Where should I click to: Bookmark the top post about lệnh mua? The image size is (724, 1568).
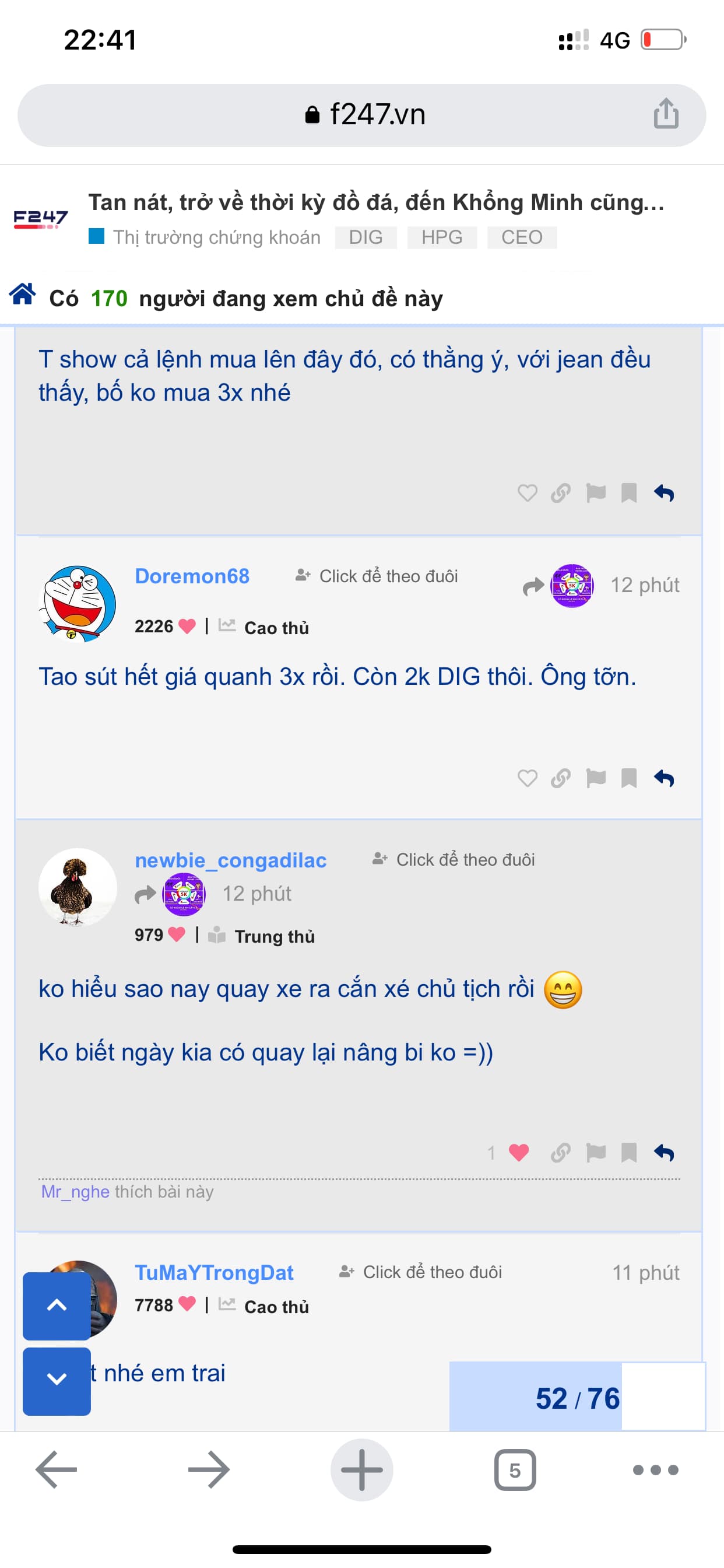click(629, 492)
